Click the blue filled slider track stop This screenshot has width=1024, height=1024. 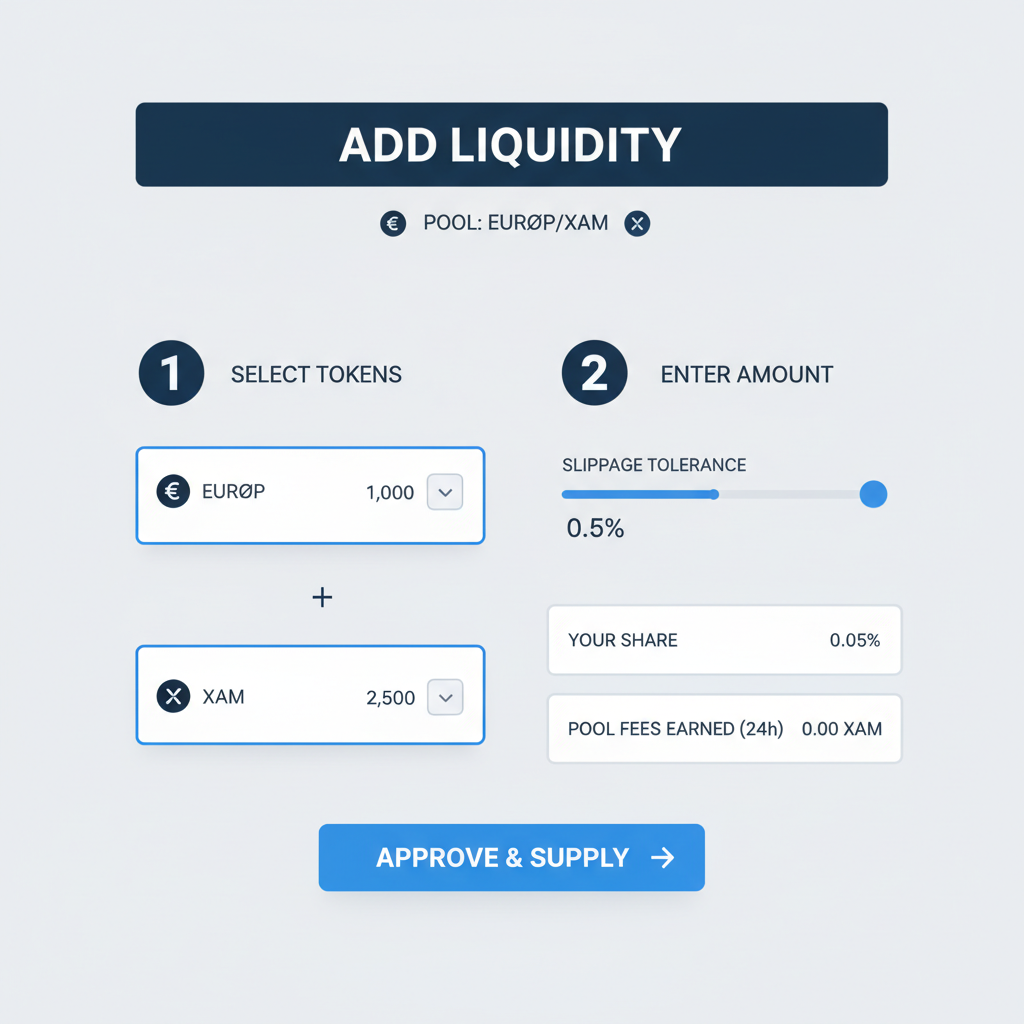716,494
